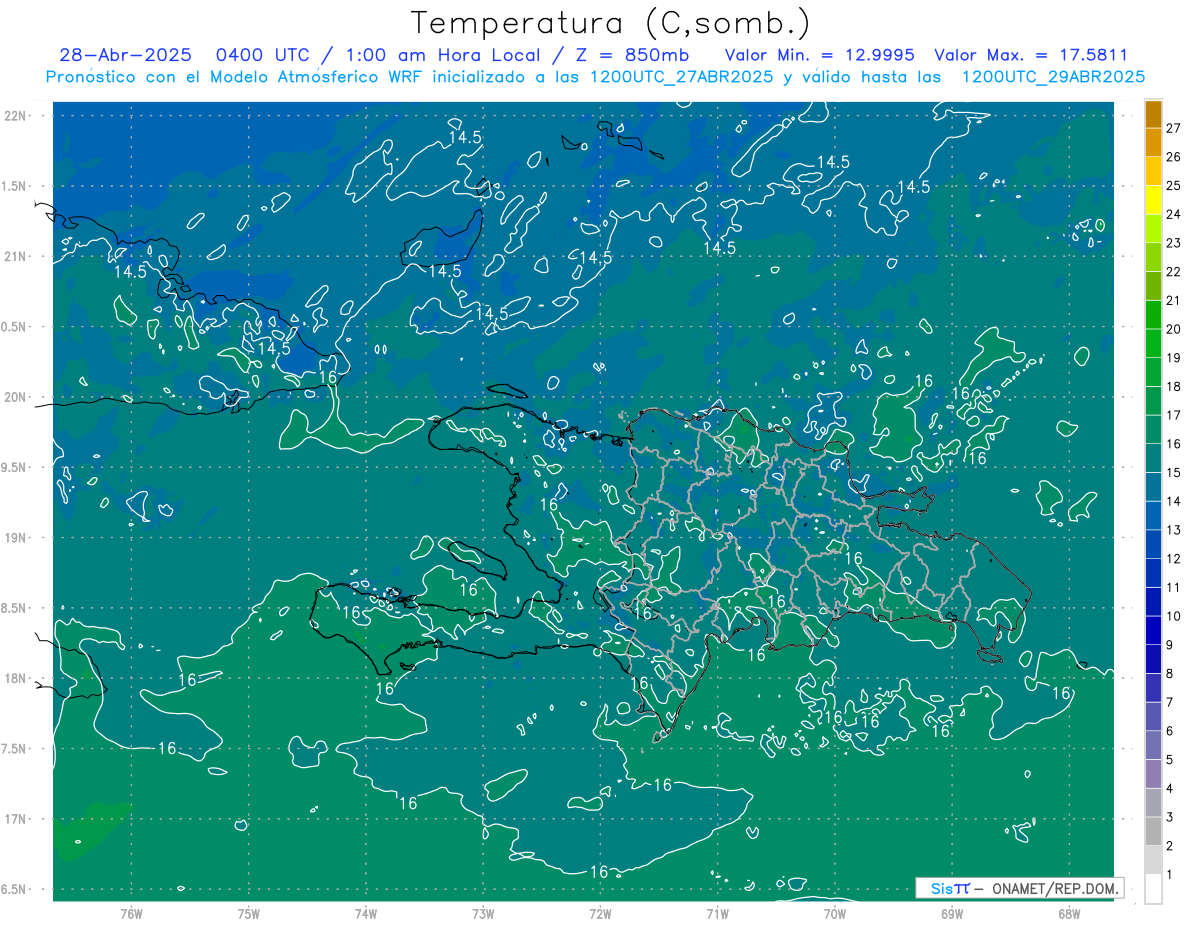Click the "5" label on the color scale
Screen dimensions: 1200x927
tap(1170, 760)
